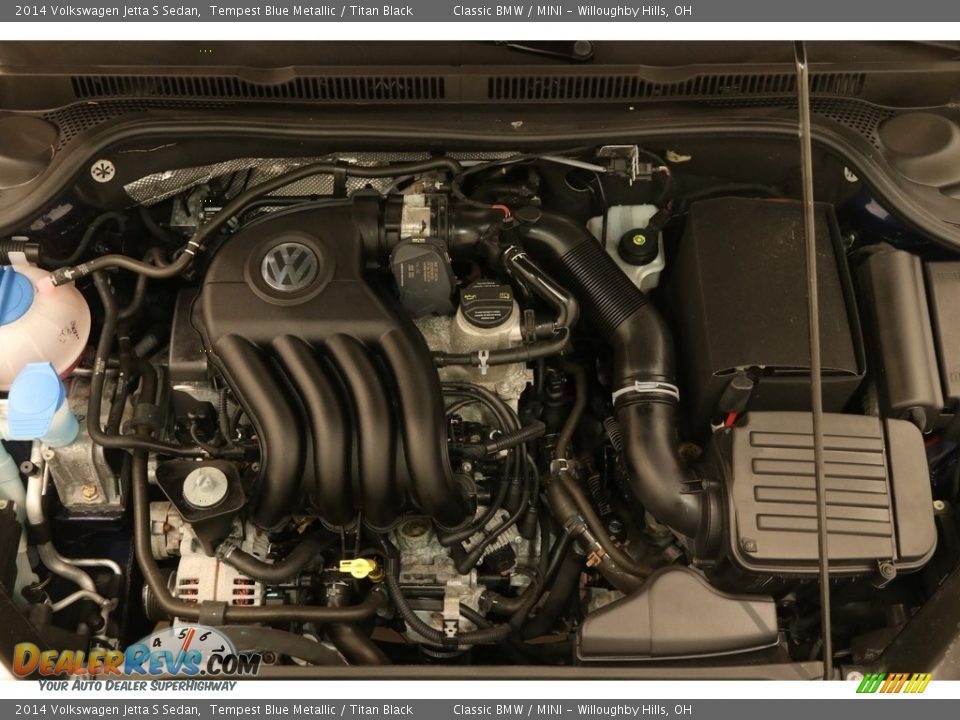Click 'Your Auto Dealer SuperHighway' tagline
Image resolution: width=960 pixels, height=720 pixels.
pyautogui.click(x=137, y=686)
